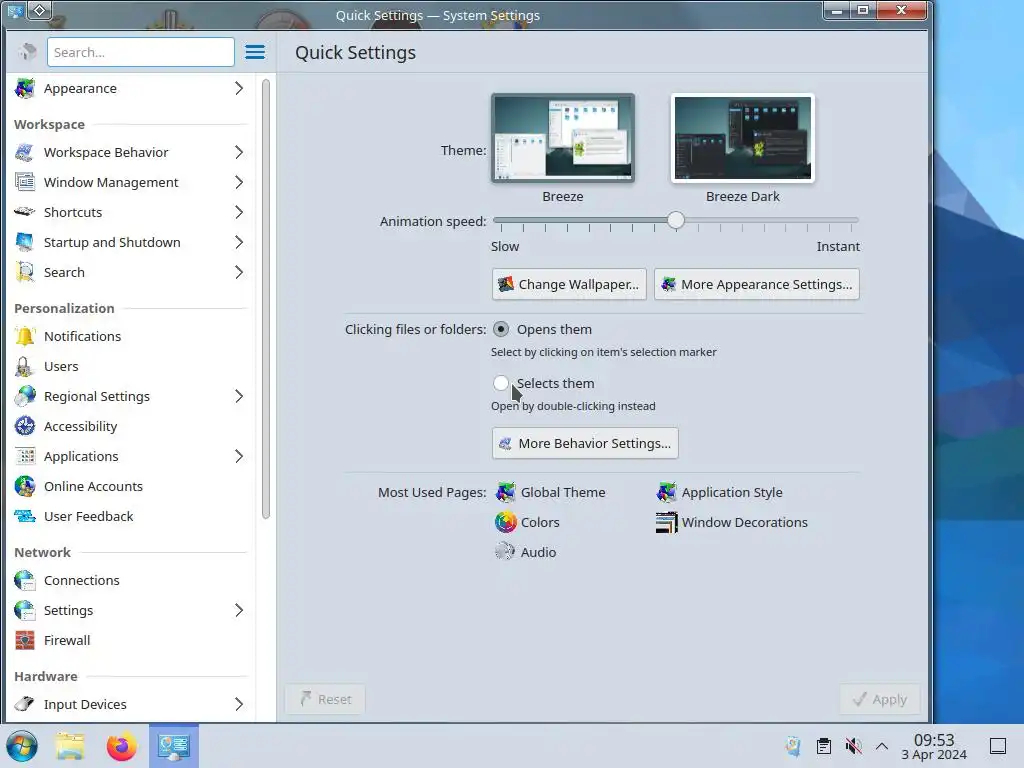Screen dimensions: 1024x768
Task: Expand the Workspace Behavior chevron
Action: click(x=239, y=152)
